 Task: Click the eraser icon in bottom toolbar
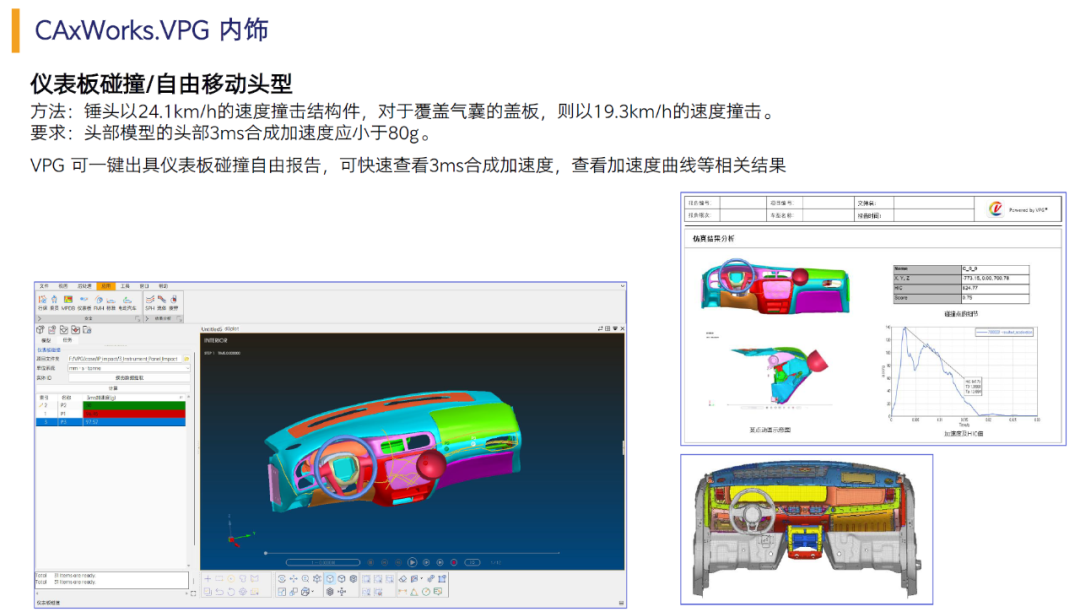403,579
